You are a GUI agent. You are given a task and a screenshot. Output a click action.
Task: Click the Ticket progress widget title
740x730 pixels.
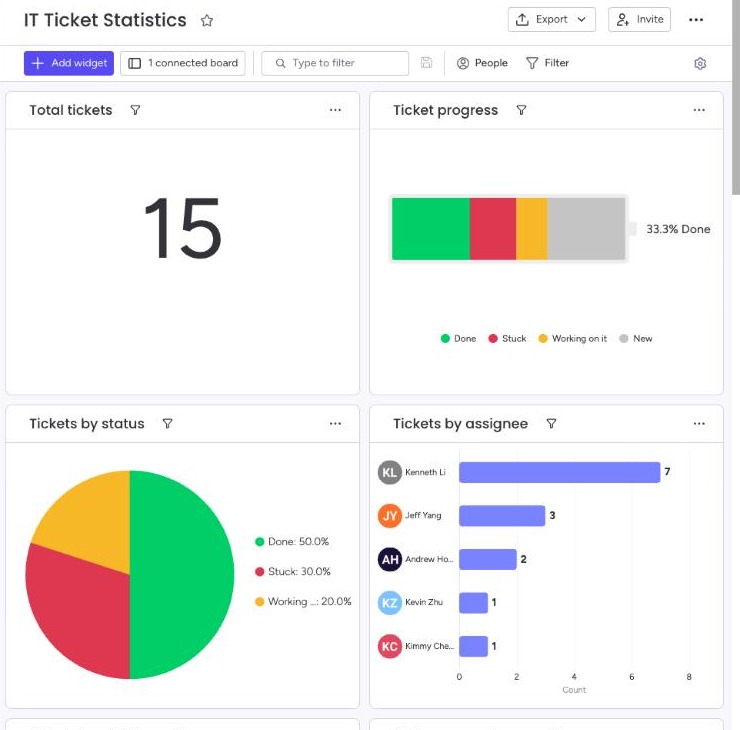446,110
